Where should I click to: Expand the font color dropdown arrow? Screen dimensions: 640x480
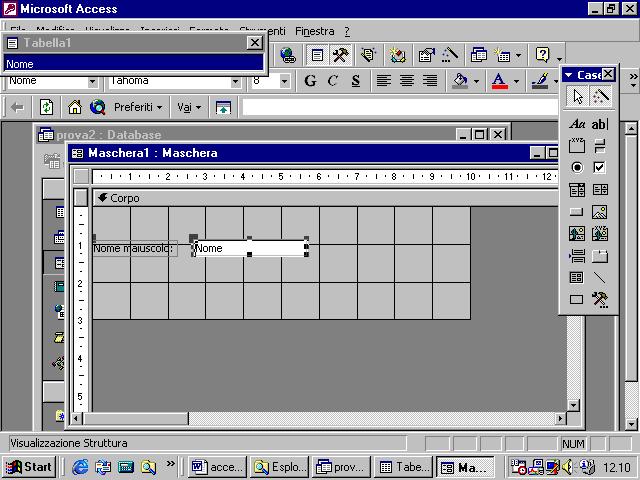click(516, 82)
